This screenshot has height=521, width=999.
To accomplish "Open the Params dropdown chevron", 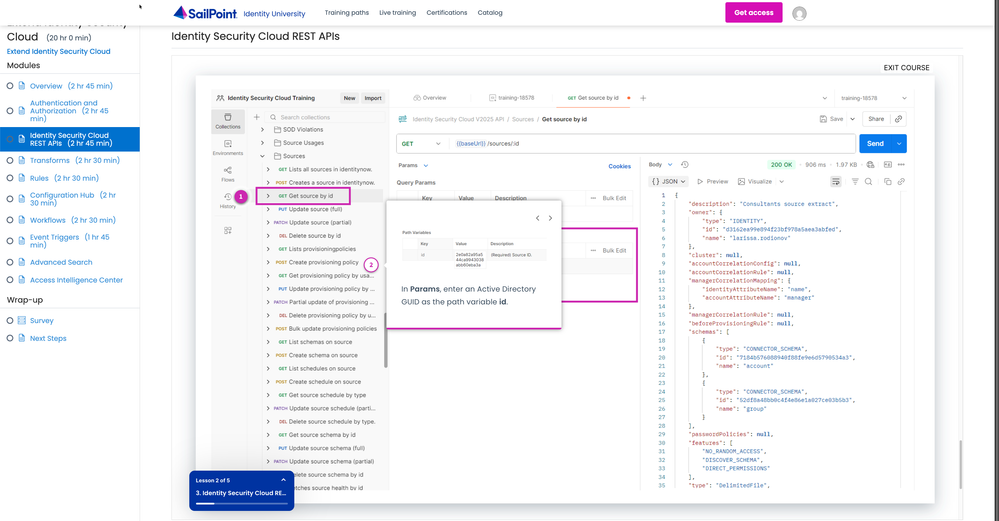I will (426, 166).
